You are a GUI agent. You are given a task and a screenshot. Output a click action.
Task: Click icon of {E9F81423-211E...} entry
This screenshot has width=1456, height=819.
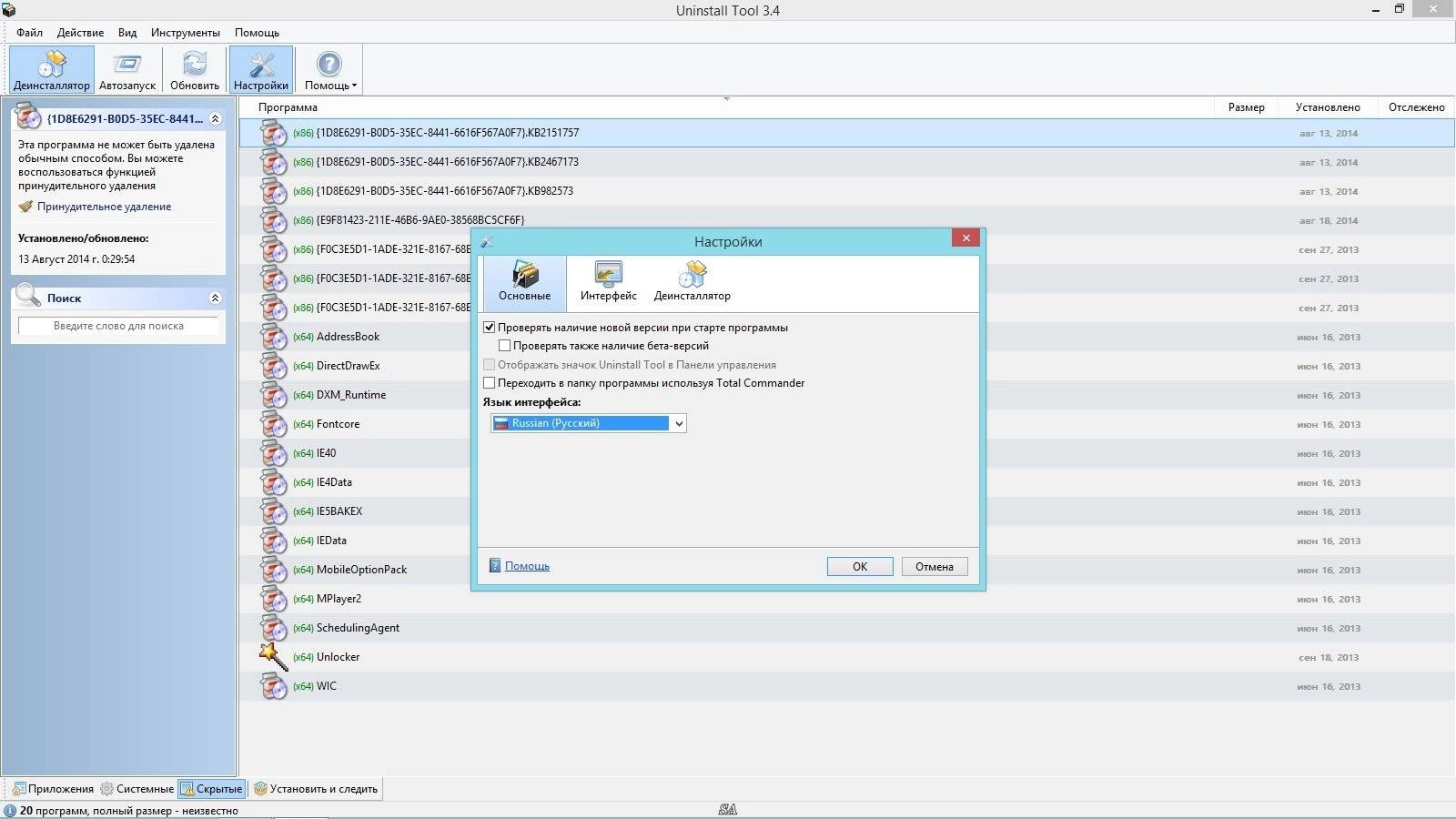click(274, 220)
